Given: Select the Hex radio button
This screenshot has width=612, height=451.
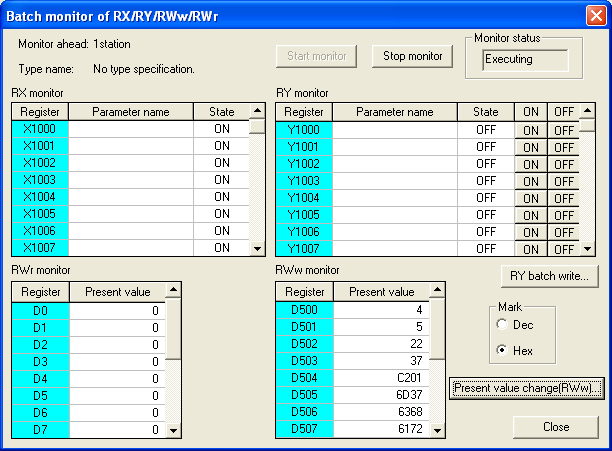Looking at the screenshot, I should pos(501,351).
